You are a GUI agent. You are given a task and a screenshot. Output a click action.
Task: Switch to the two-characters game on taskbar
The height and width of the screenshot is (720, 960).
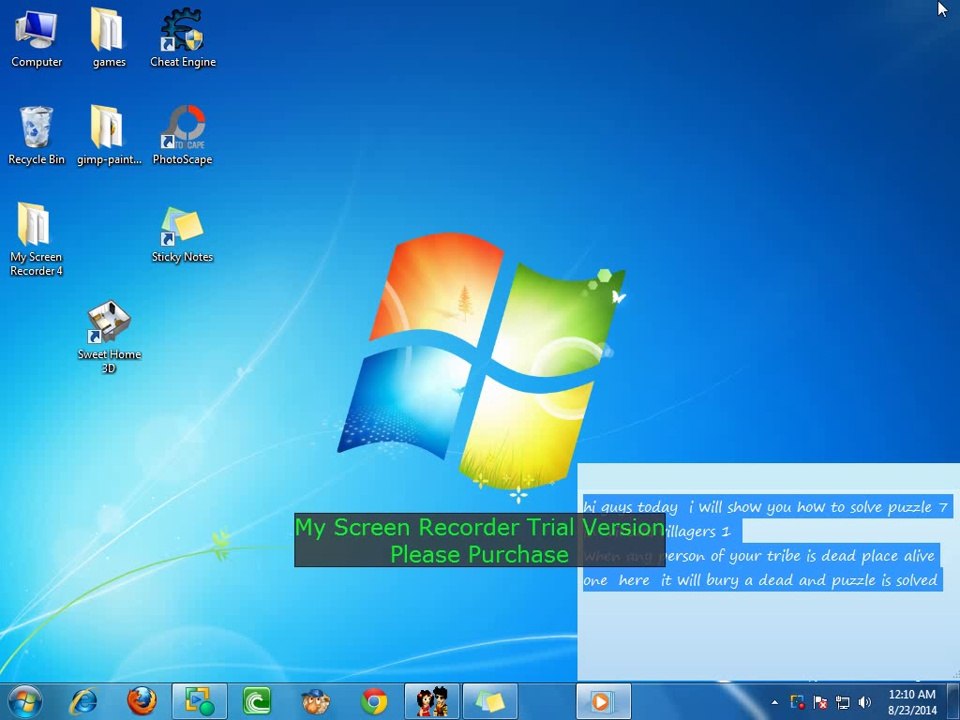tap(432, 702)
